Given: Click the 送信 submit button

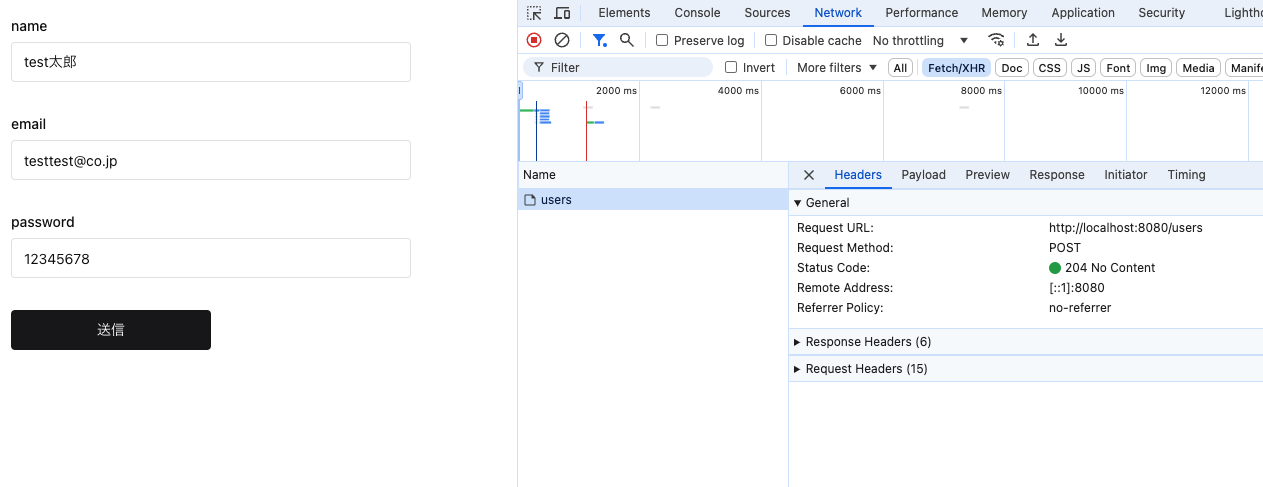Looking at the screenshot, I should coord(111,330).
